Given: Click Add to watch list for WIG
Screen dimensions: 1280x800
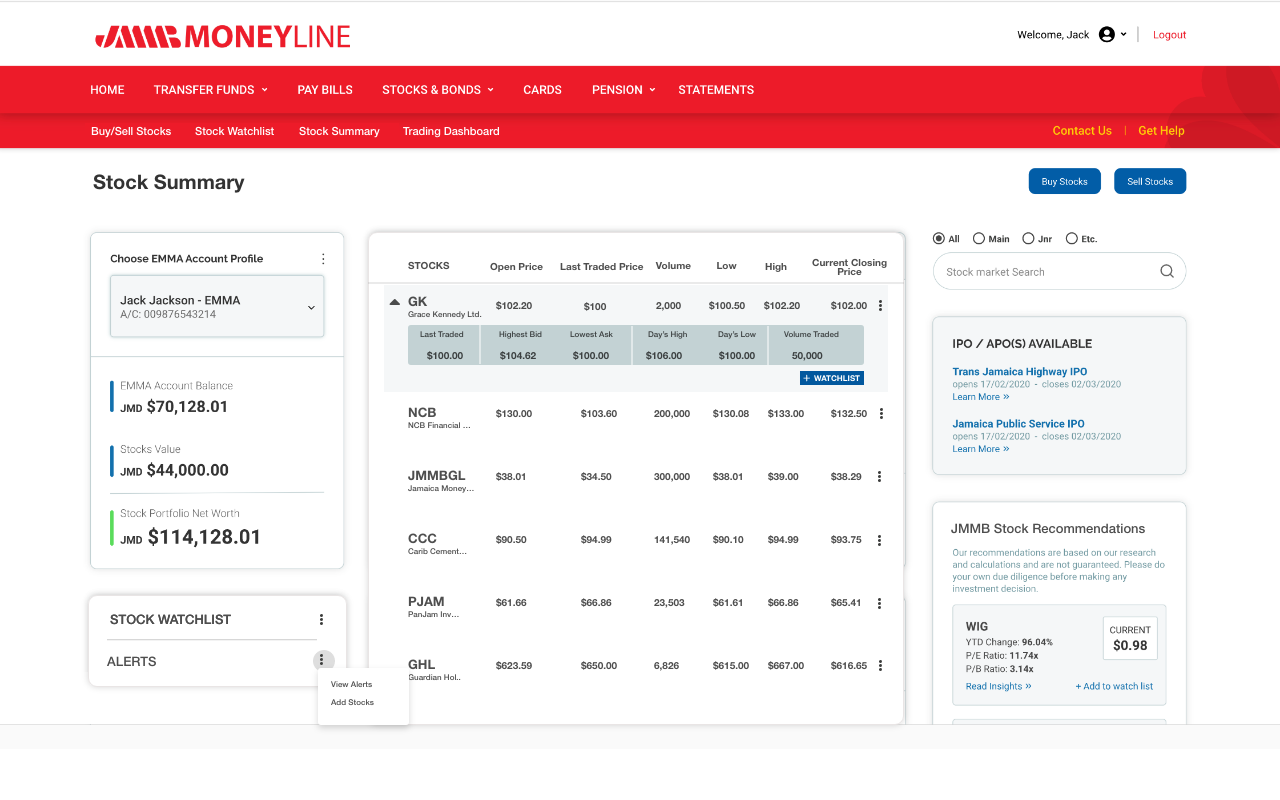Looking at the screenshot, I should click(x=1114, y=687).
